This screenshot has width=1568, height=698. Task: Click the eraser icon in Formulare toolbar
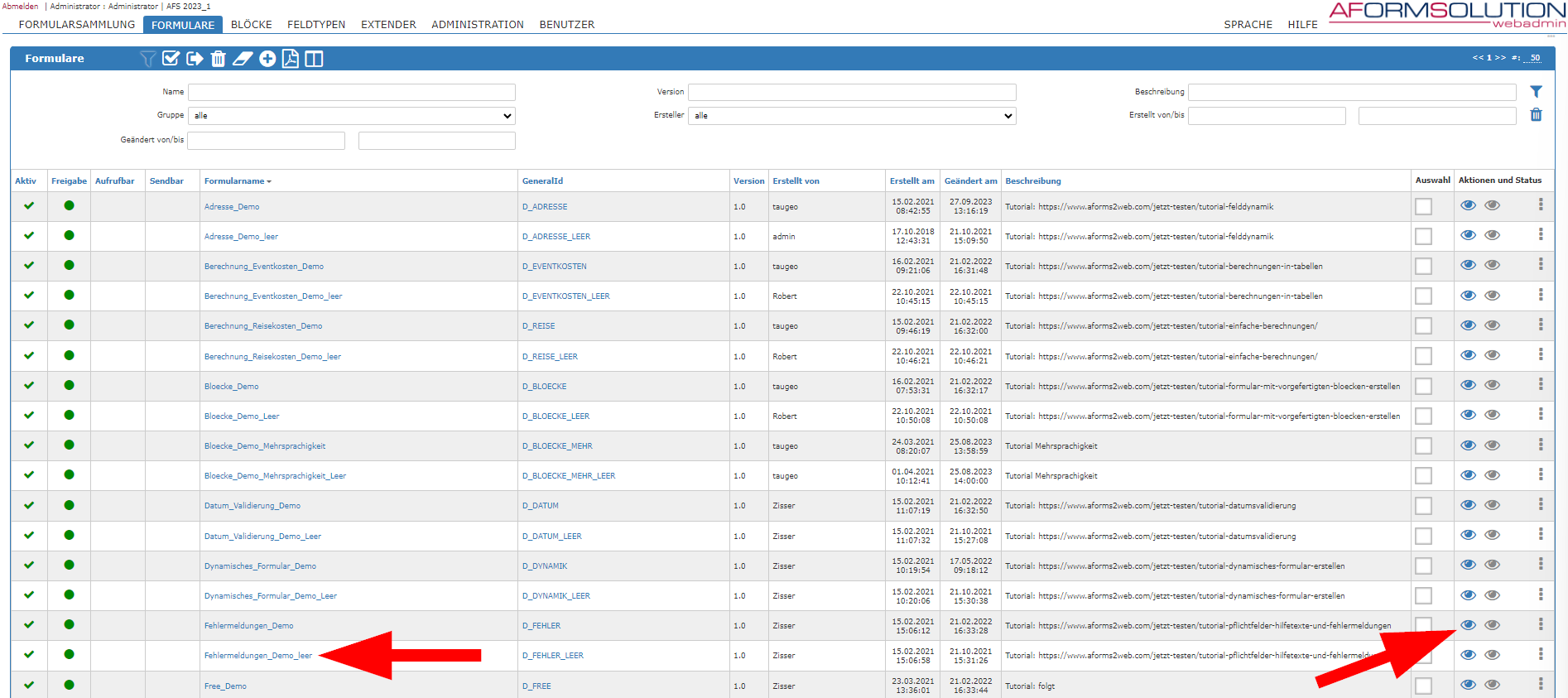pyautogui.click(x=243, y=59)
